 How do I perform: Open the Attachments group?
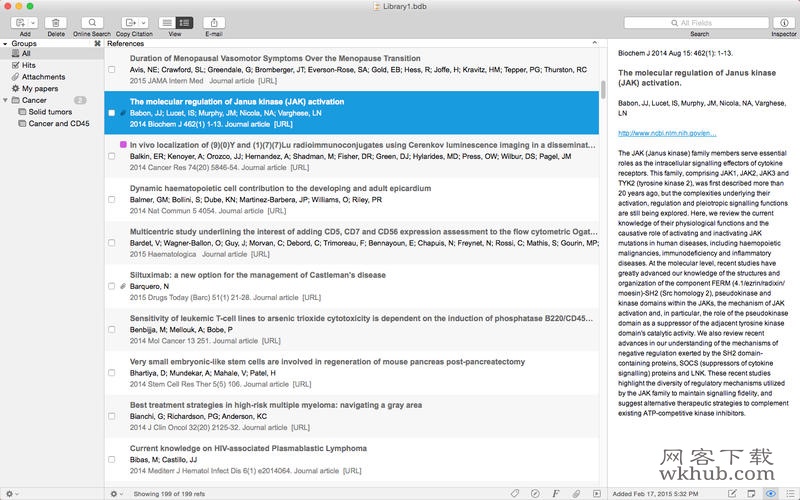pos(52,77)
